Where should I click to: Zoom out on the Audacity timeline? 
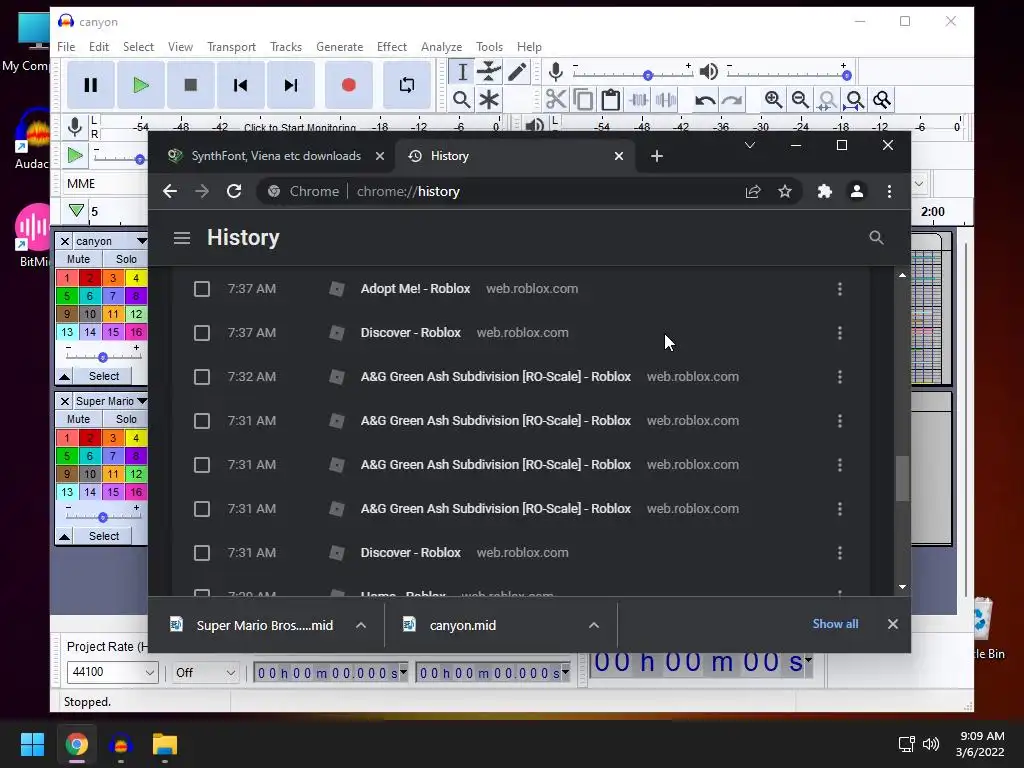coord(800,100)
